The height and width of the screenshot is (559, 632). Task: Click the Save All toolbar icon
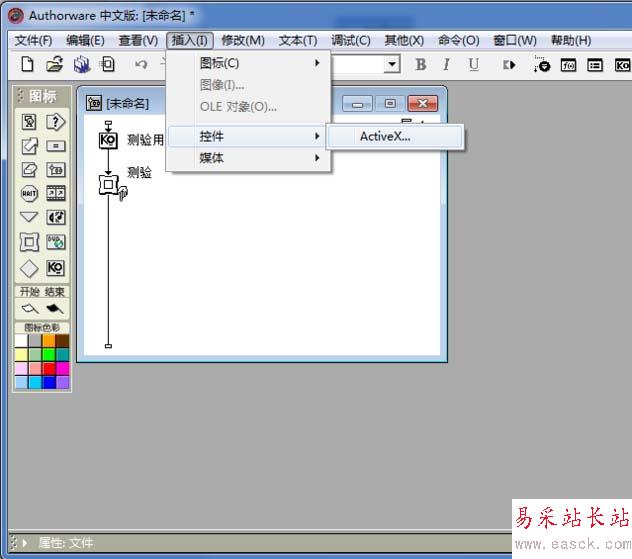[x=81, y=64]
